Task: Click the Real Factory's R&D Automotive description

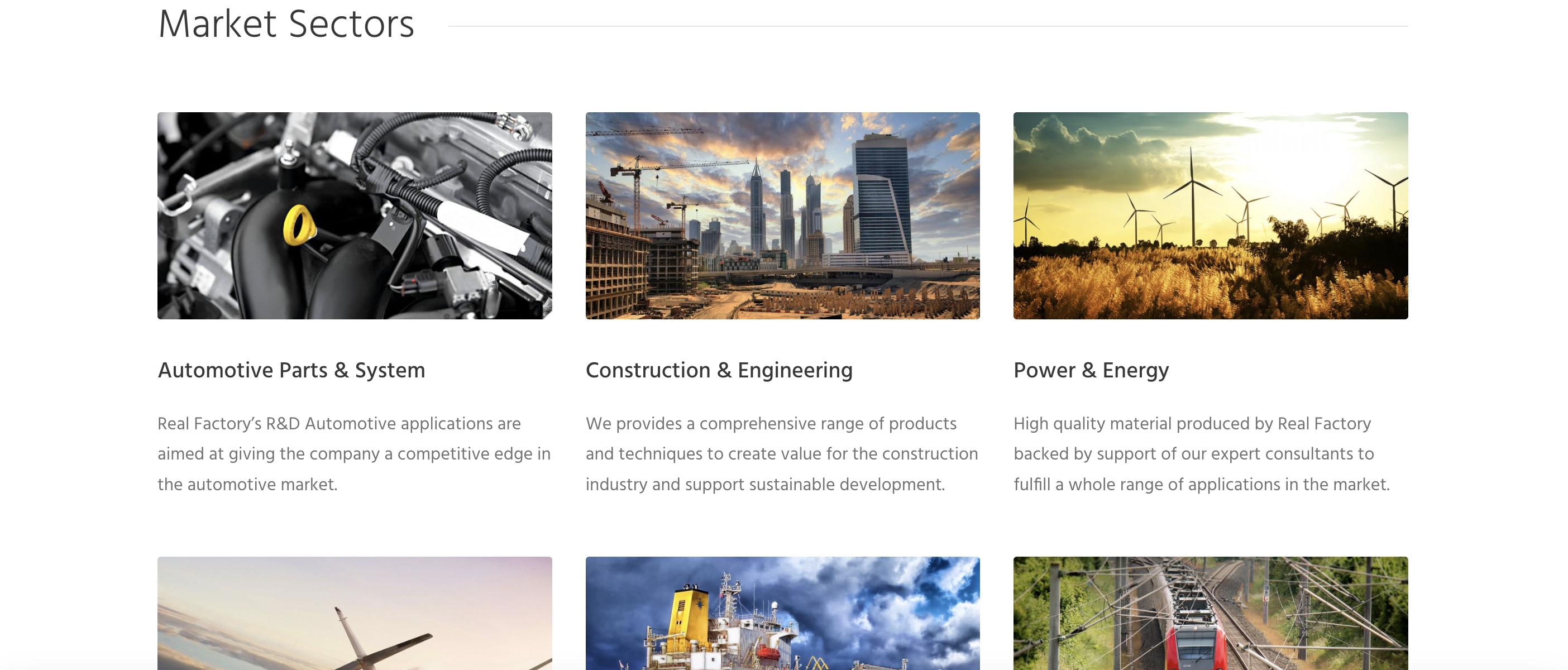Action: [354, 453]
